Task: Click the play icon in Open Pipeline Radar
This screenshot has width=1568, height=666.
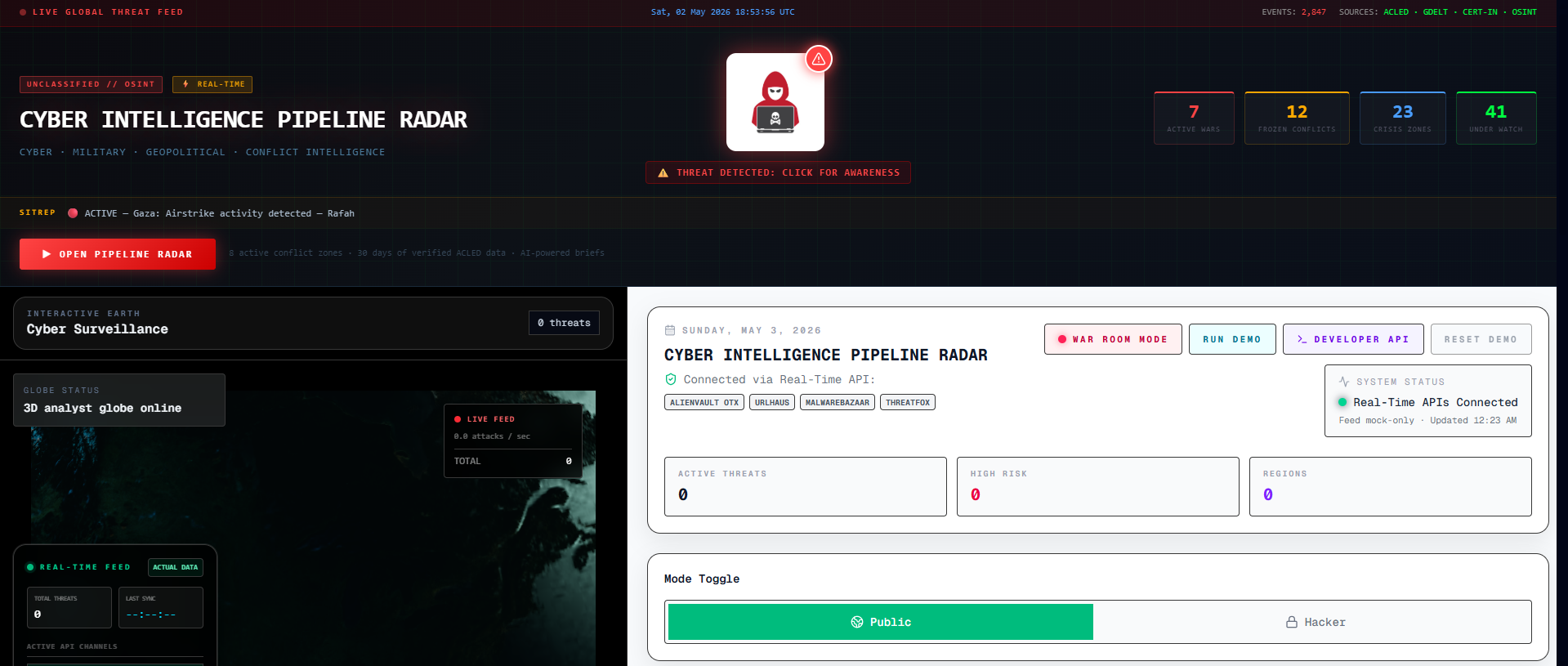Action: click(x=47, y=254)
